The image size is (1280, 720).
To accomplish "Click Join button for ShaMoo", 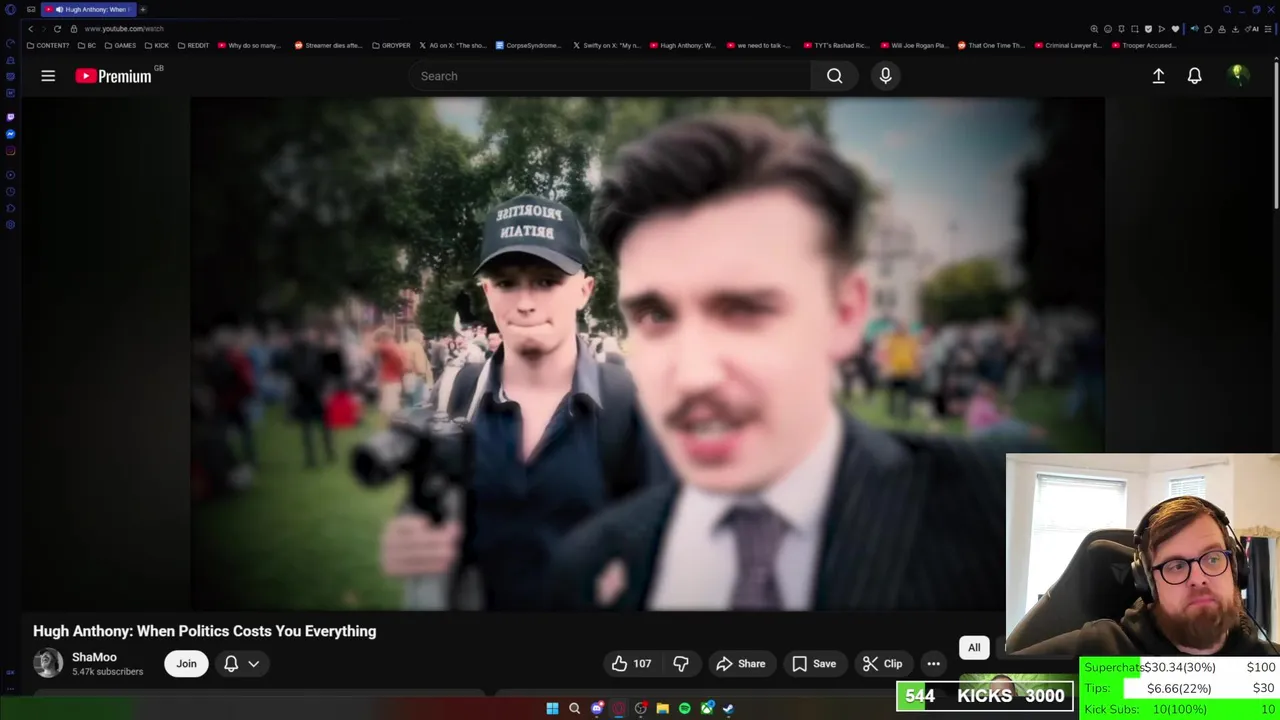I will (187, 663).
